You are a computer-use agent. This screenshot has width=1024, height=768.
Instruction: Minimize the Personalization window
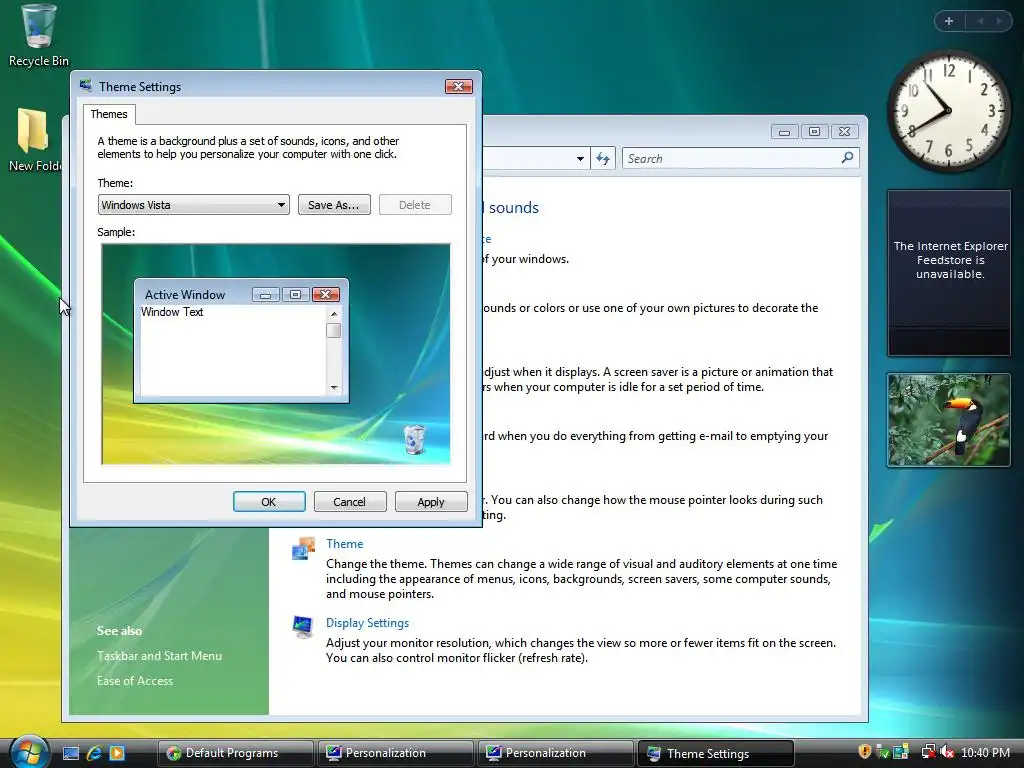tap(784, 132)
